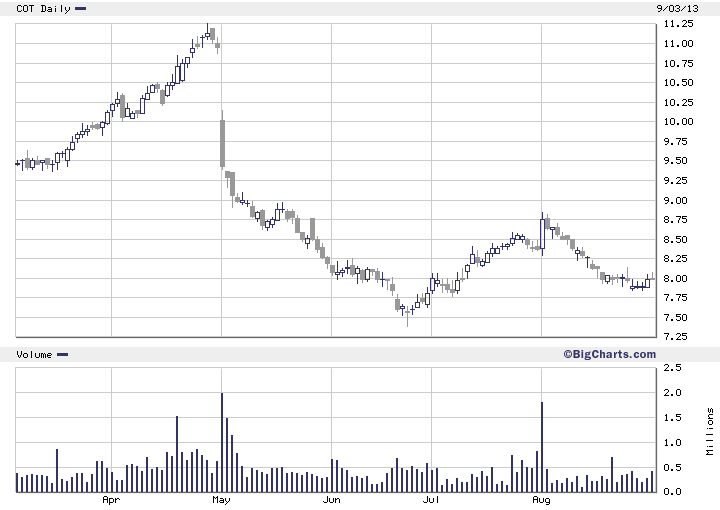Click the Volume panel label
This screenshot has height=510, width=720.
pos(34,354)
